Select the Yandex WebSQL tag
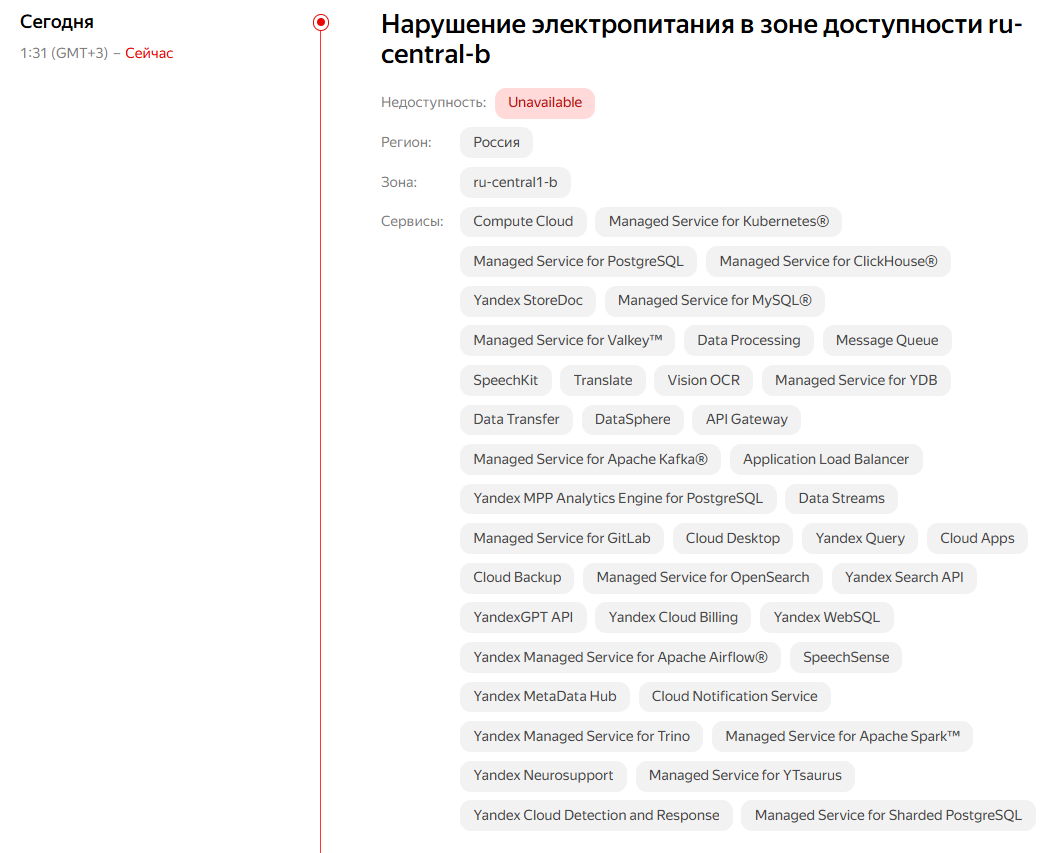The width and height of the screenshot is (1062, 853). click(x=827, y=618)
